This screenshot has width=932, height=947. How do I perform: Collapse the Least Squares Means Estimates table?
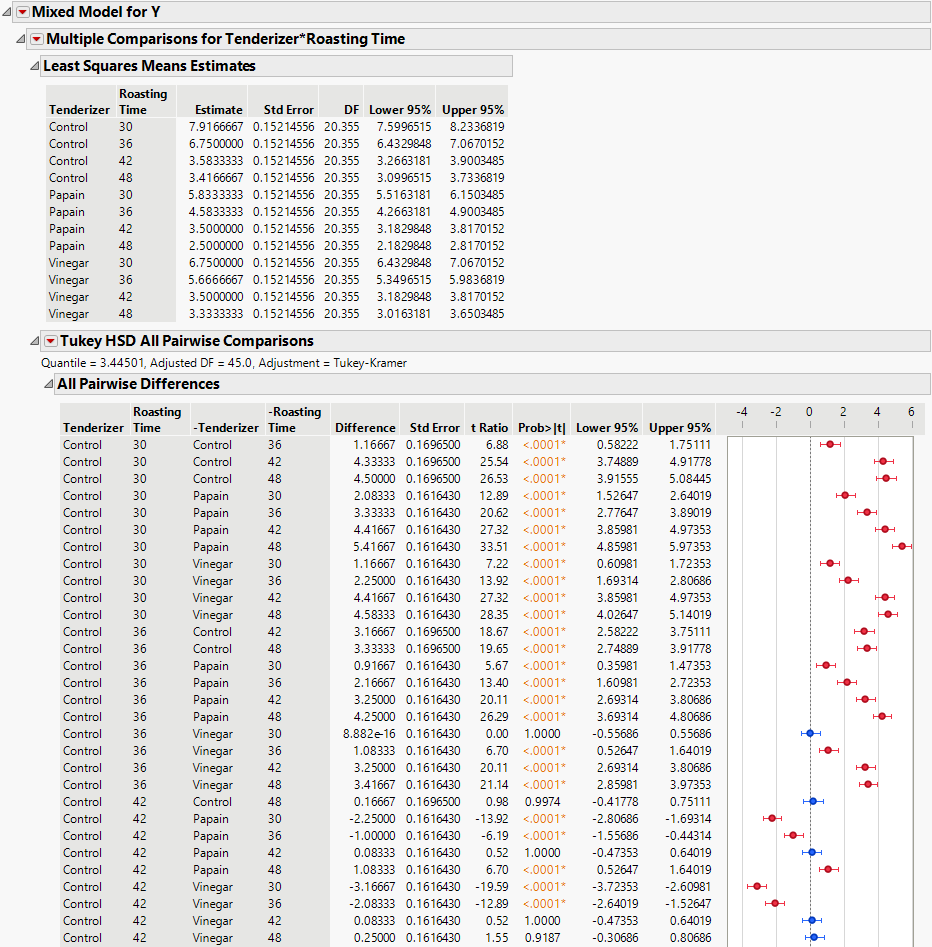35,66
